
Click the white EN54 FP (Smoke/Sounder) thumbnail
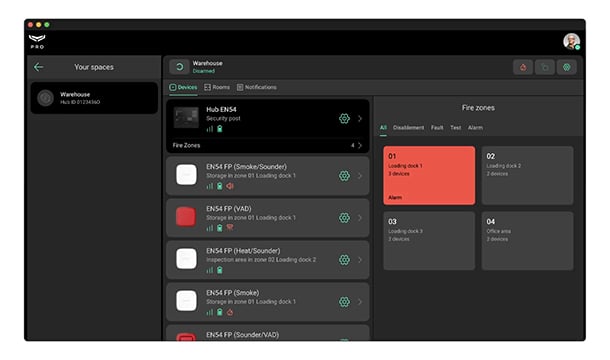186,175
